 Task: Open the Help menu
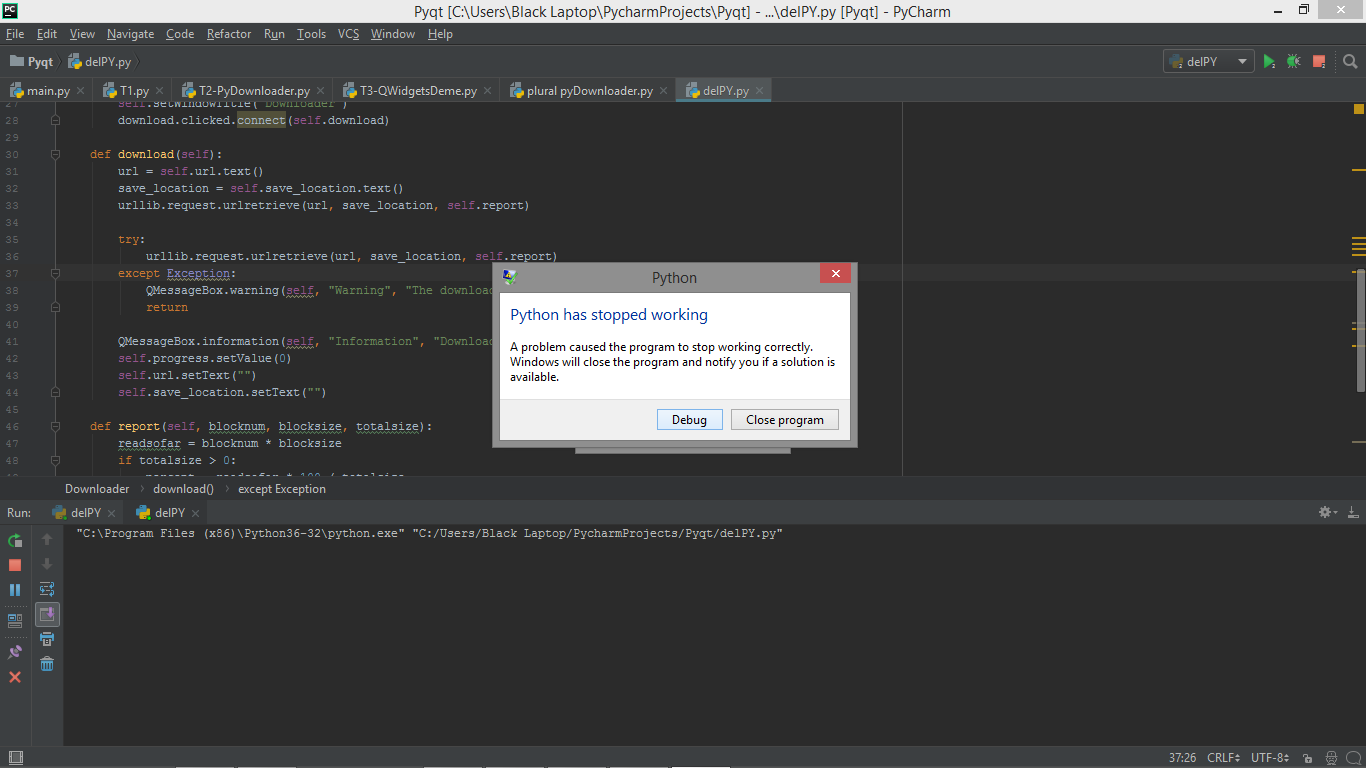click(440, 34)
